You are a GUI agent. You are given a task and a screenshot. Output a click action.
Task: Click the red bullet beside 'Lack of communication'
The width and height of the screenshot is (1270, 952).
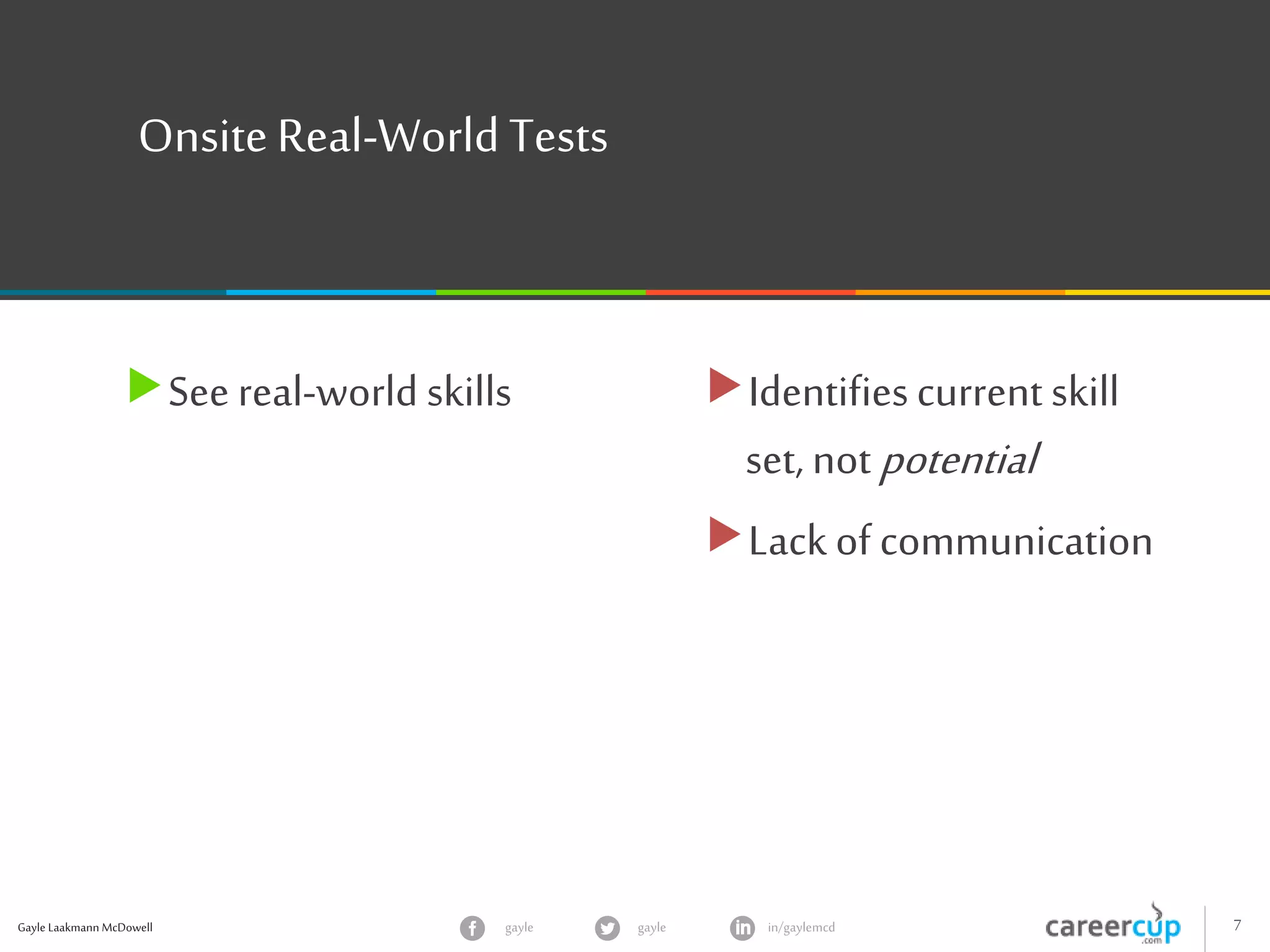point(725,534)
